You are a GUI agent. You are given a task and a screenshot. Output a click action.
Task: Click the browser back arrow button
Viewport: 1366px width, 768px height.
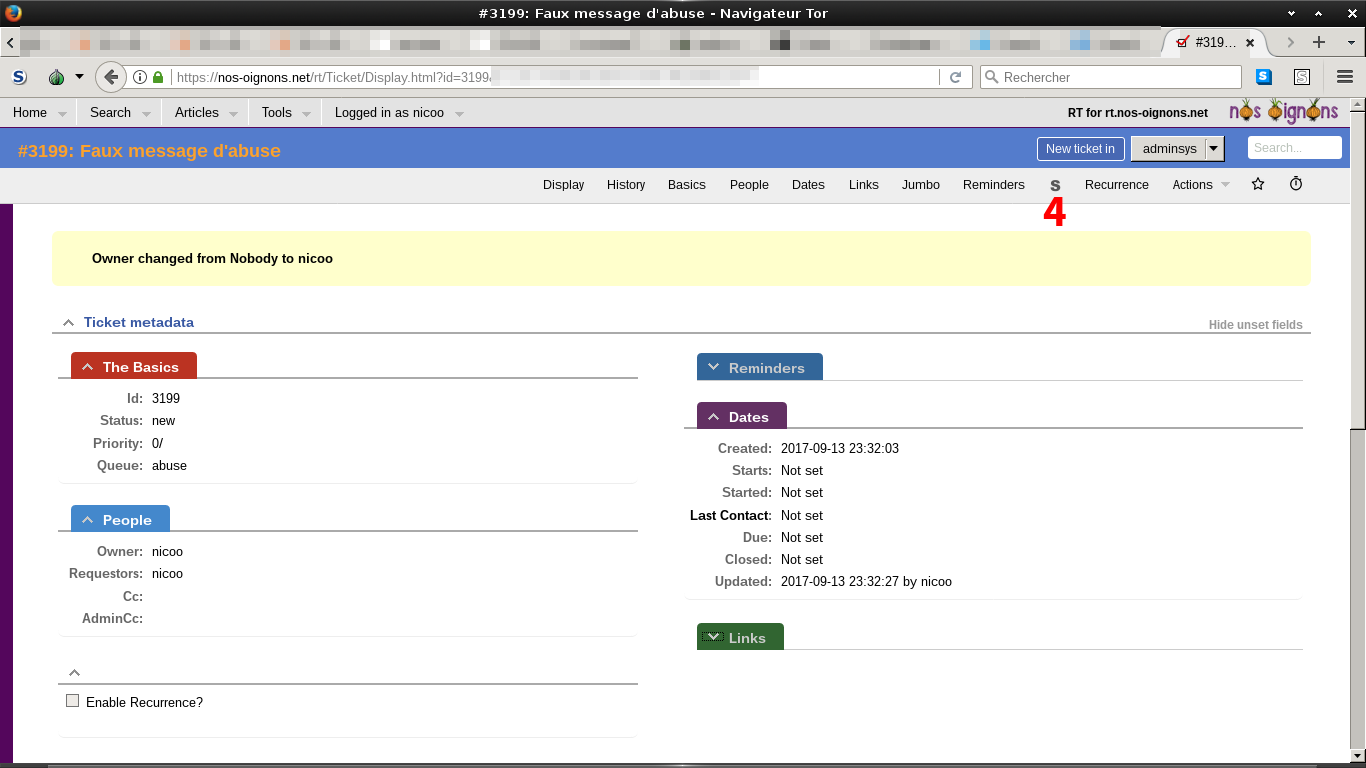(x=111, y=77)
